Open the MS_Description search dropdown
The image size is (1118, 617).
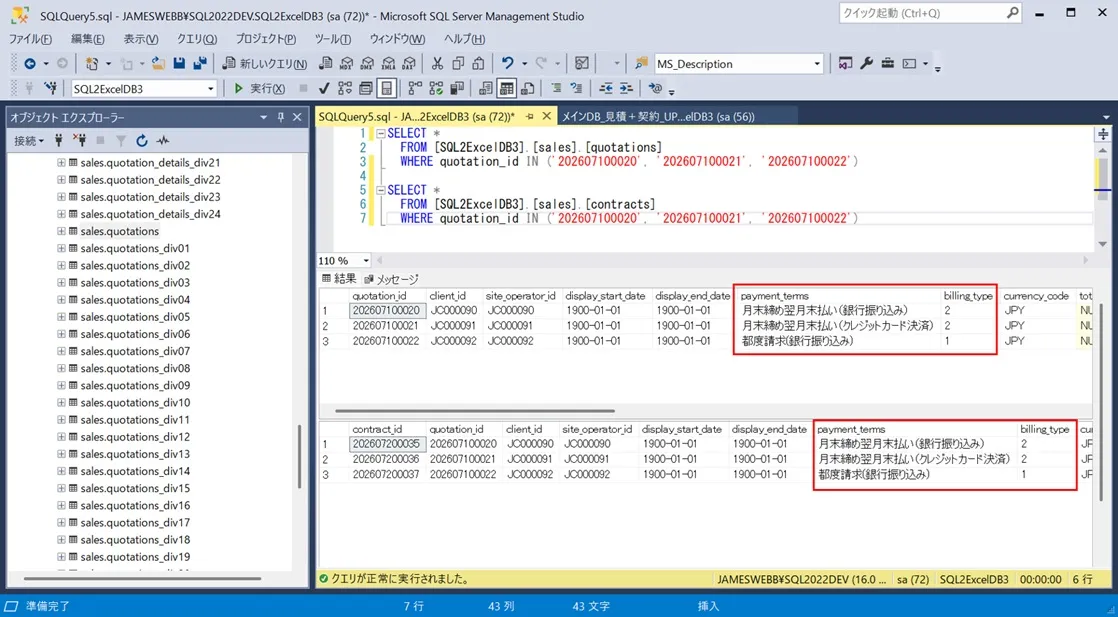point(817,63)
